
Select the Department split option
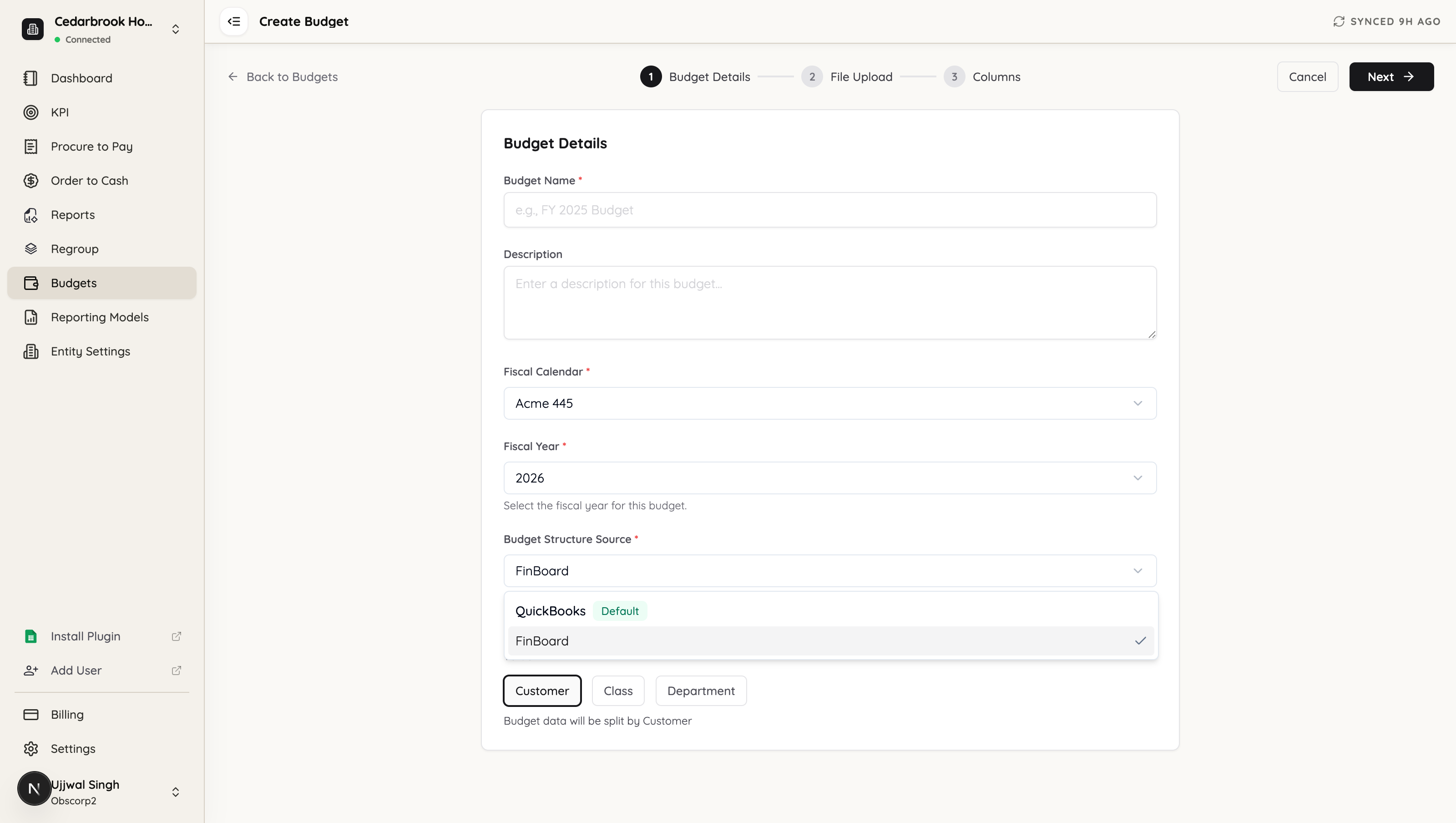[x=701, y=691]
